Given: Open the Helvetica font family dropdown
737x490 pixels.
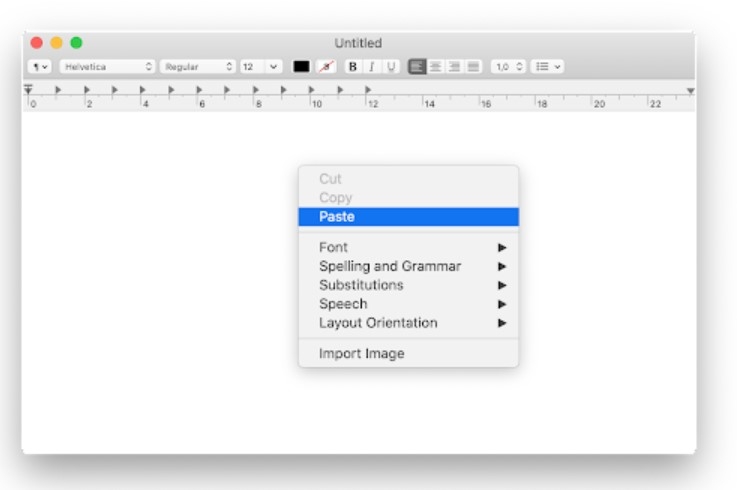Looking at the screenshot, I should (x=108, y=67).
